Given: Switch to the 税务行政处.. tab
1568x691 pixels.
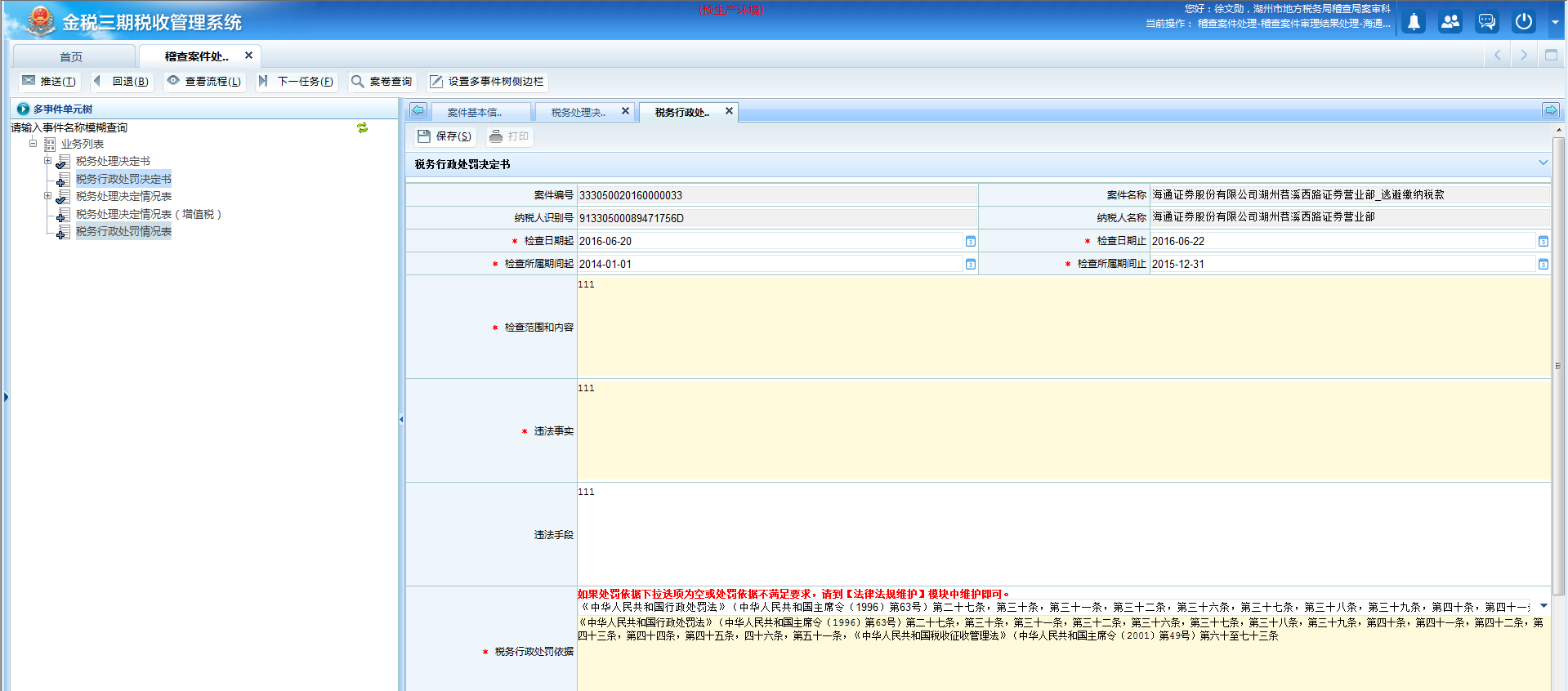Looking at the screenshot, I should (x=681, y=113).
